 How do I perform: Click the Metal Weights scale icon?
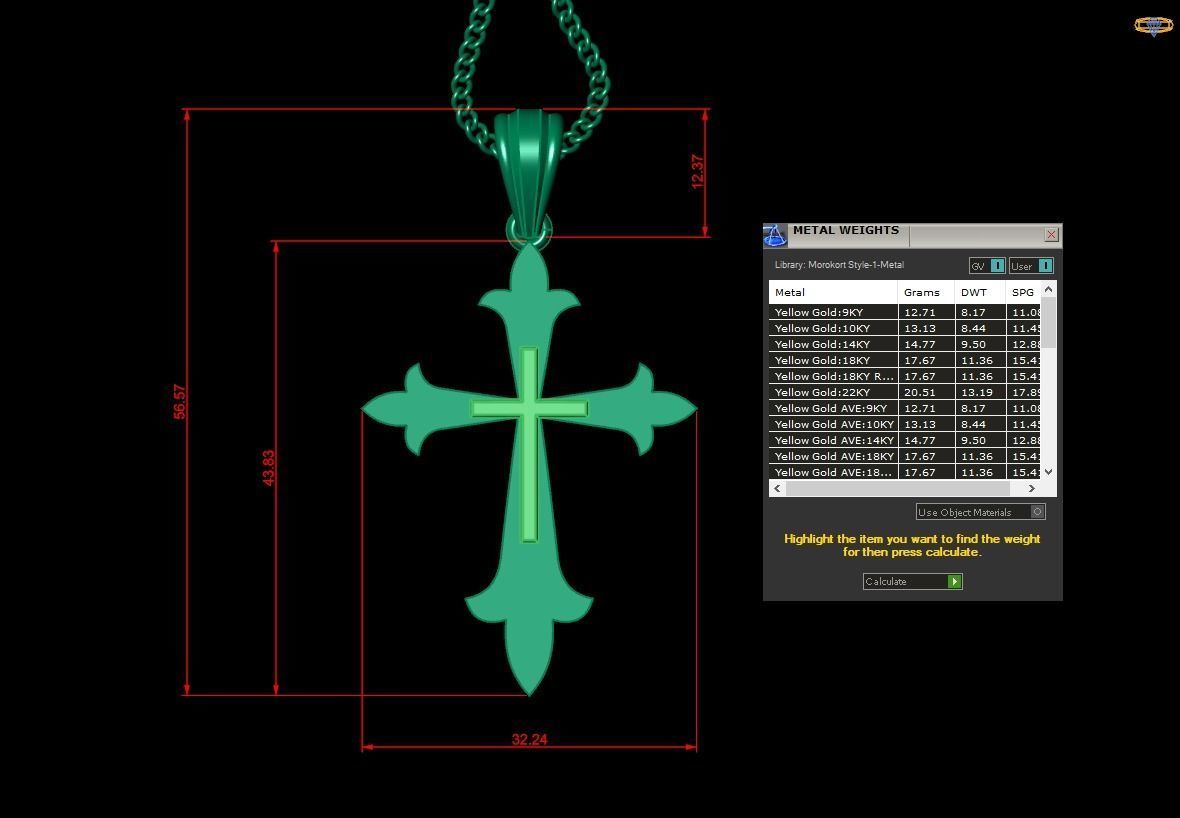pos(775,236)
